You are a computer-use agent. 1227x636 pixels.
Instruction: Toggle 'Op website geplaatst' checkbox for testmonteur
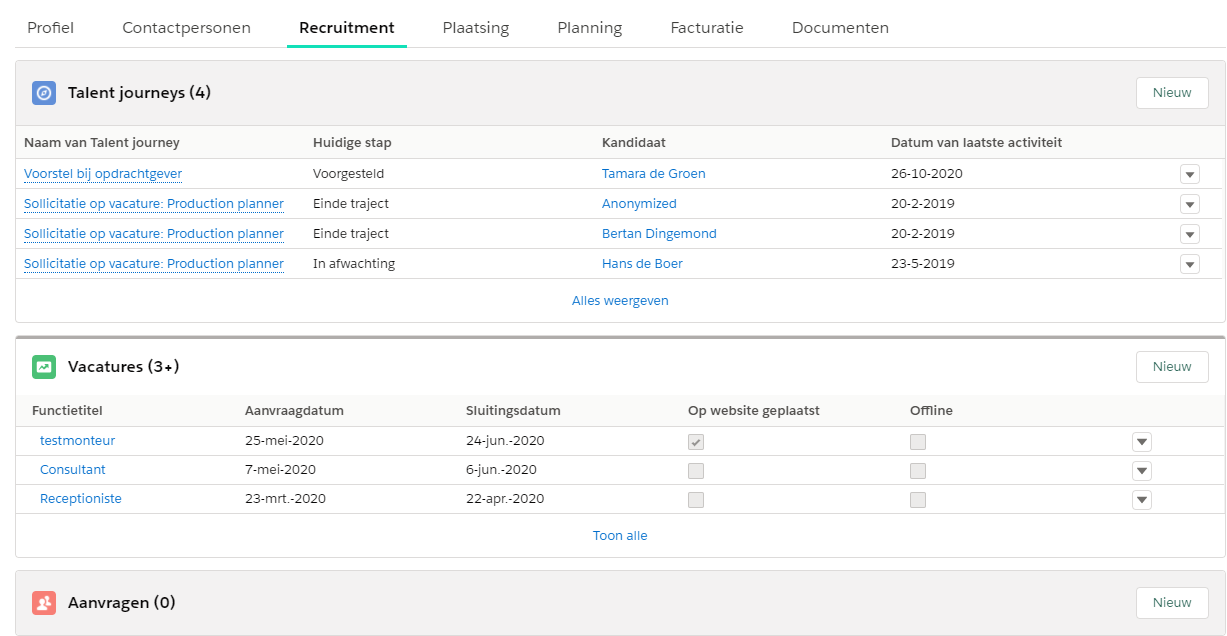pos(696,442)
